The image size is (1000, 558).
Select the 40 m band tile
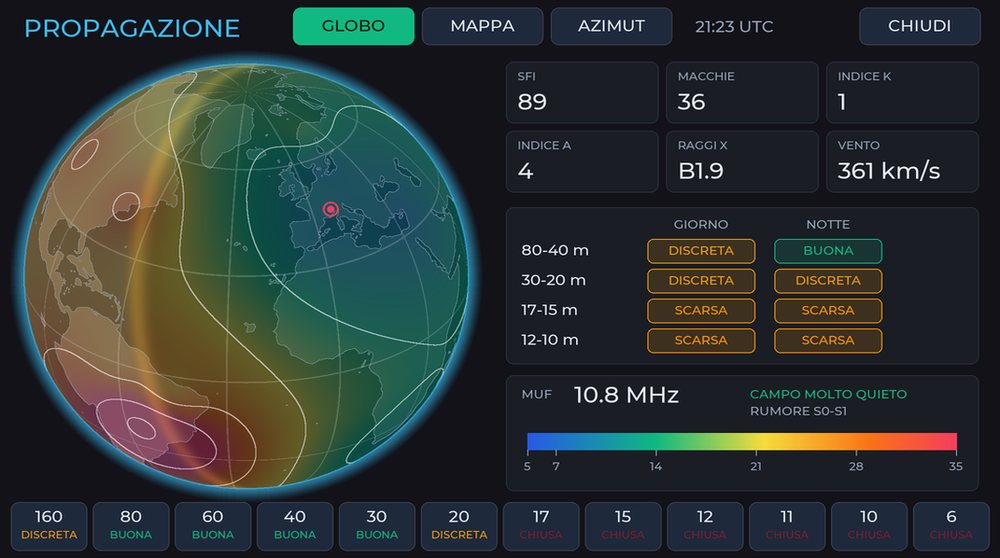click(295, 526)
